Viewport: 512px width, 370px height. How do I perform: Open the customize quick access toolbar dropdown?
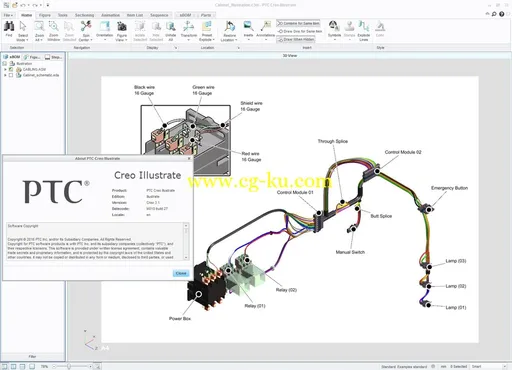click(48, 5)
